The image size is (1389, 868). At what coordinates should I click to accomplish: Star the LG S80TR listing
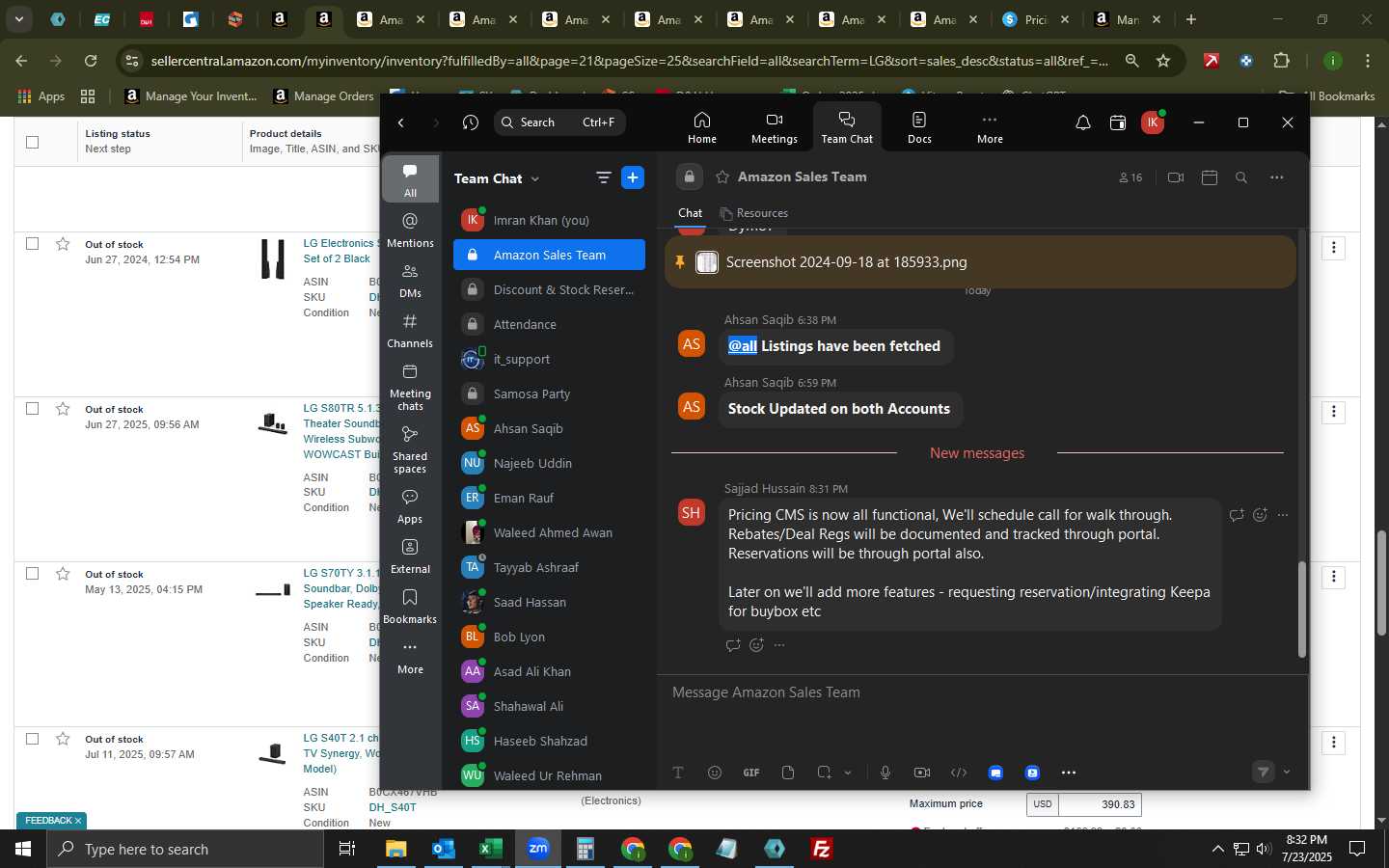[x=63, y=408]
